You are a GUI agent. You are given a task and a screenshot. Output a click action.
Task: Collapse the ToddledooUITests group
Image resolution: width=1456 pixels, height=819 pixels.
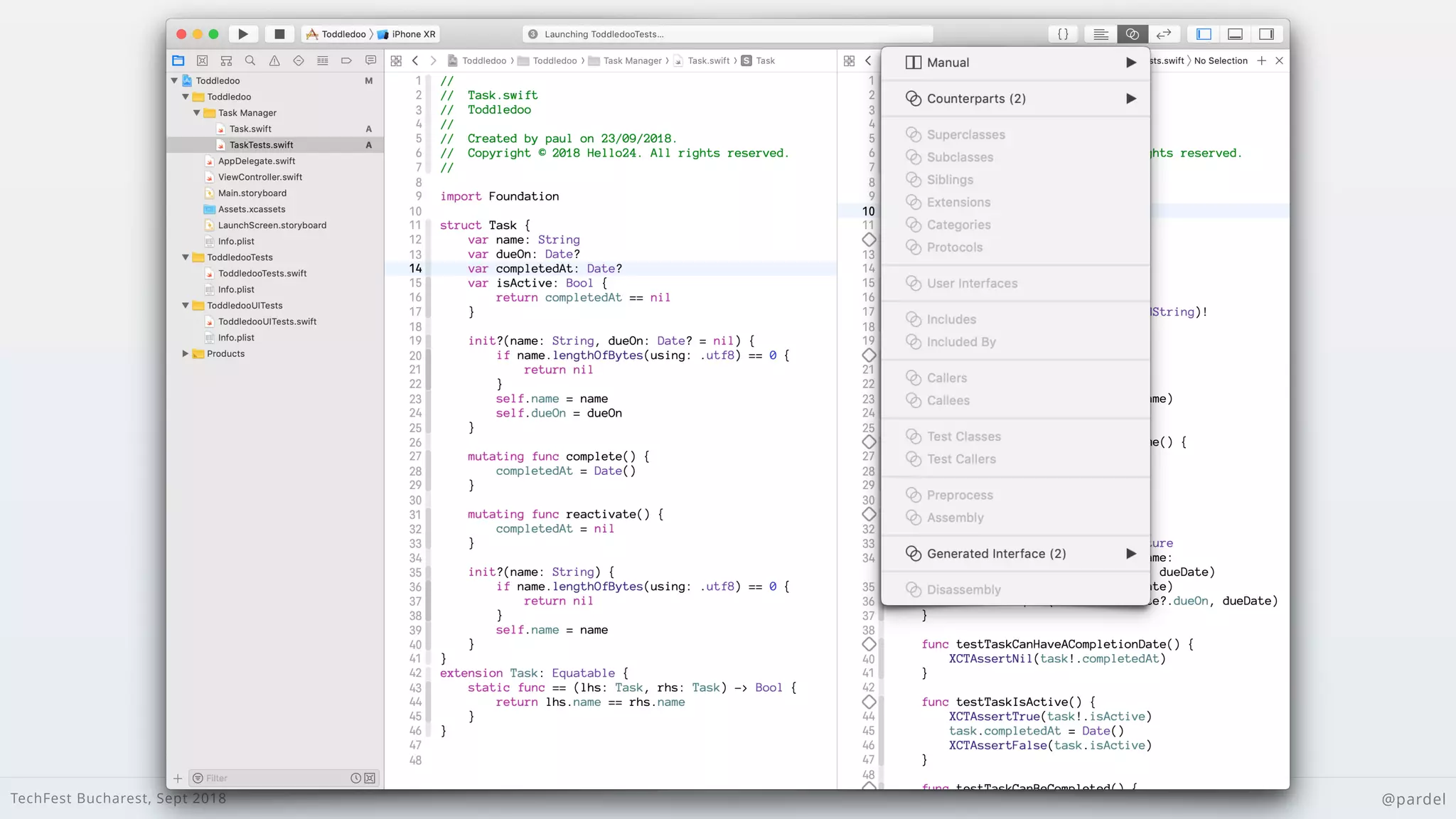pyautogui.click(x=186, y=306)
